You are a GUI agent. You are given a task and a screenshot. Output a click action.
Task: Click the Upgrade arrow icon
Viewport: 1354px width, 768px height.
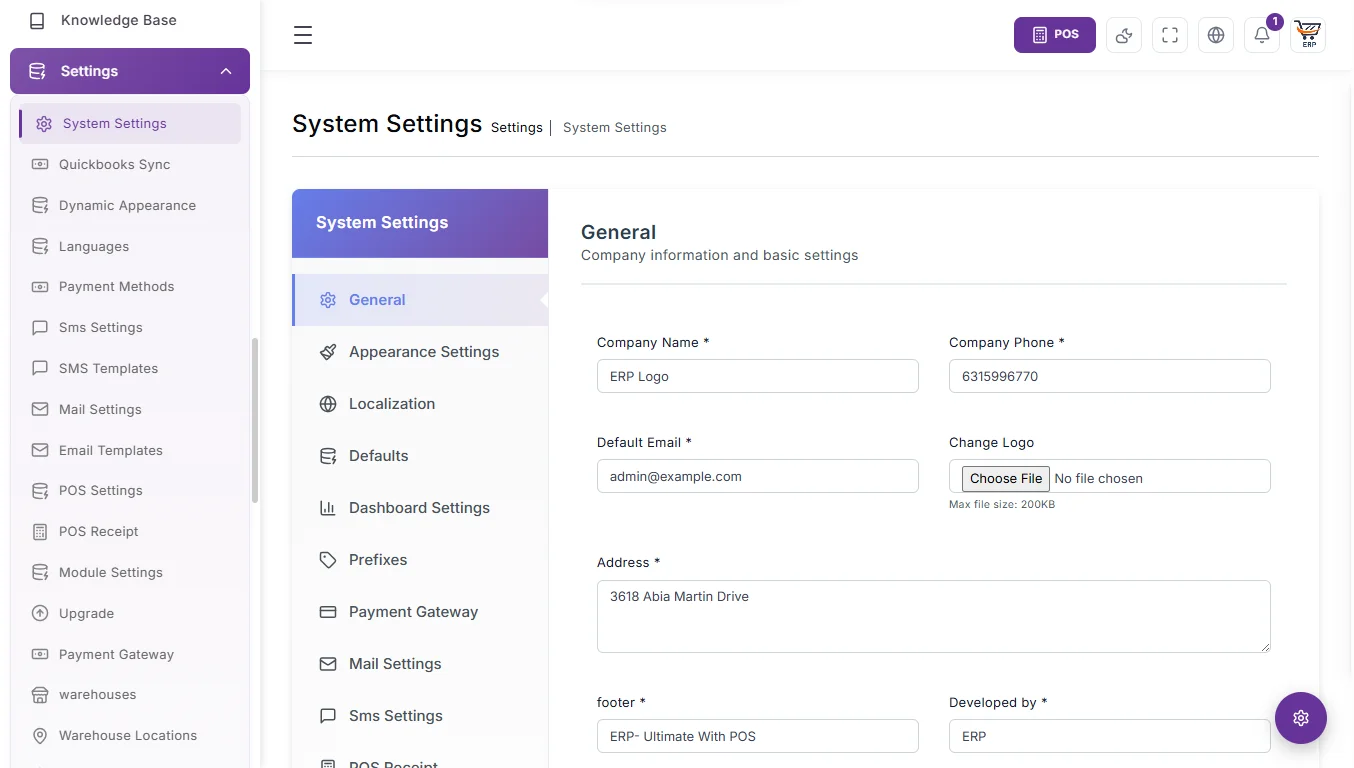point(40,613)
